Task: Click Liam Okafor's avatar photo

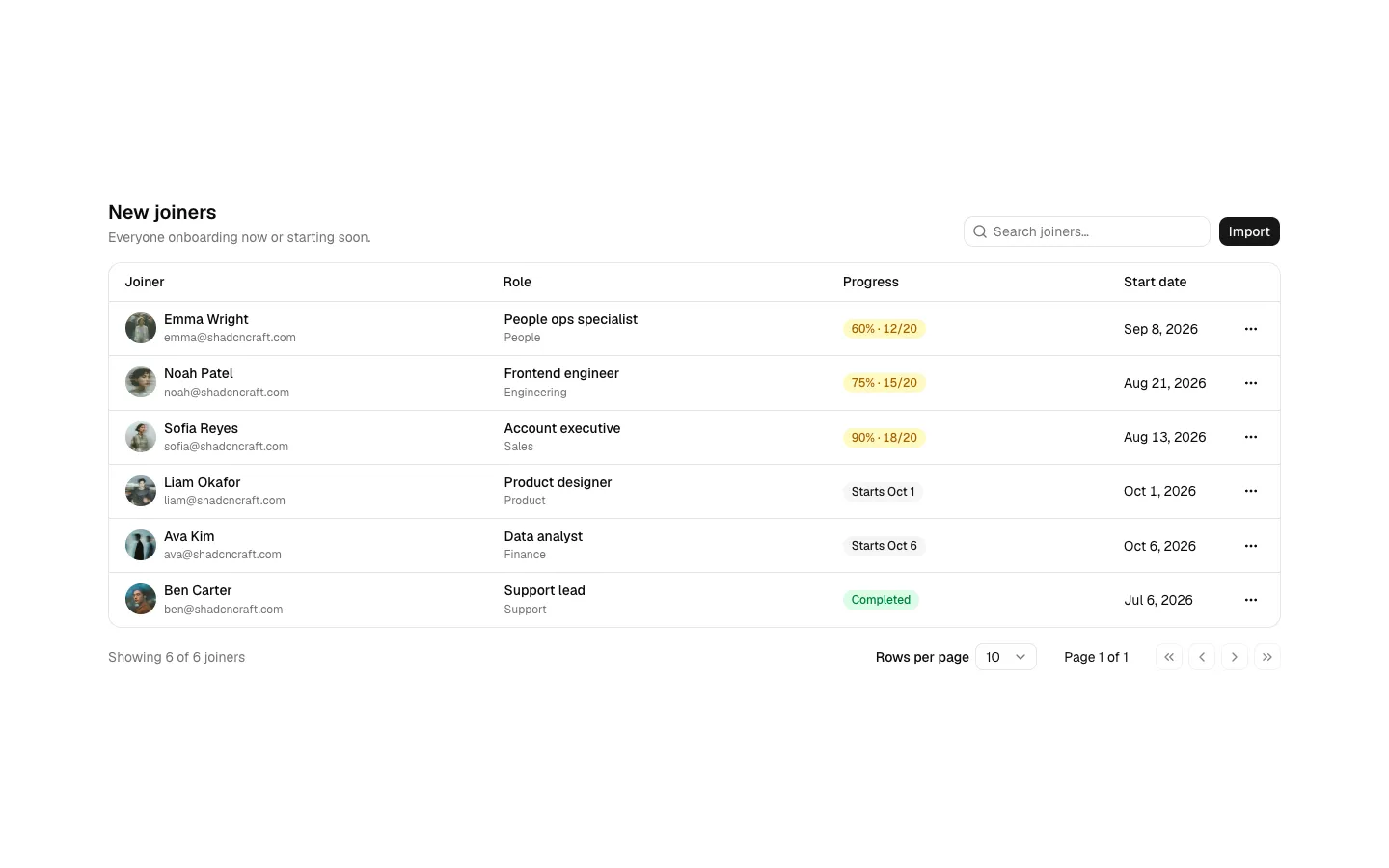Action: 141,491
